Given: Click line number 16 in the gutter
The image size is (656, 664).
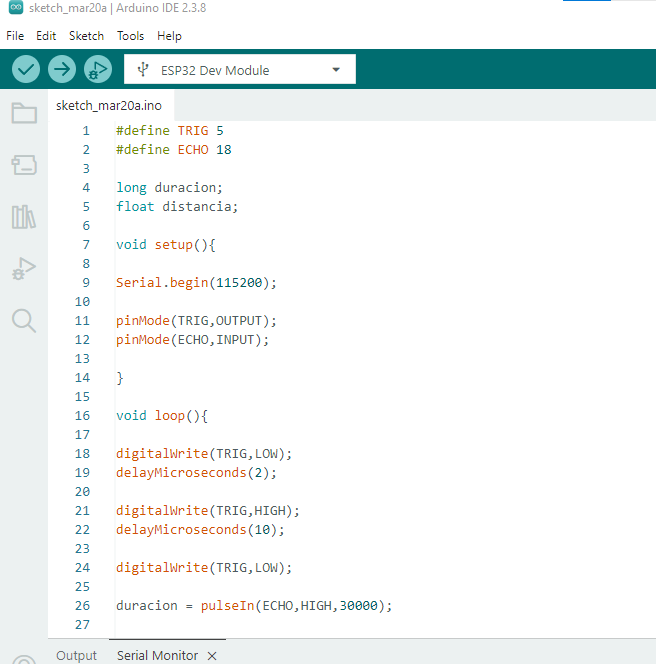Looking at the screenshot, I should pyautogui.click(x=82, y=415).
